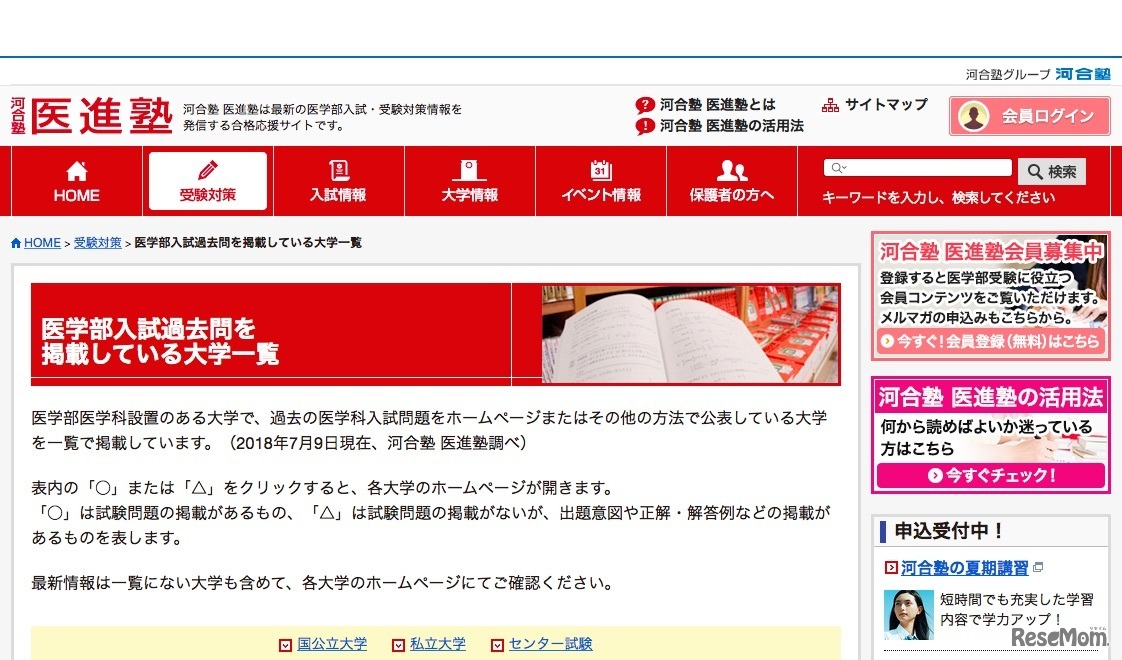This screenshot has height=660, width=1122.
Task: Click the open book header image
Action: coord(690,334)
